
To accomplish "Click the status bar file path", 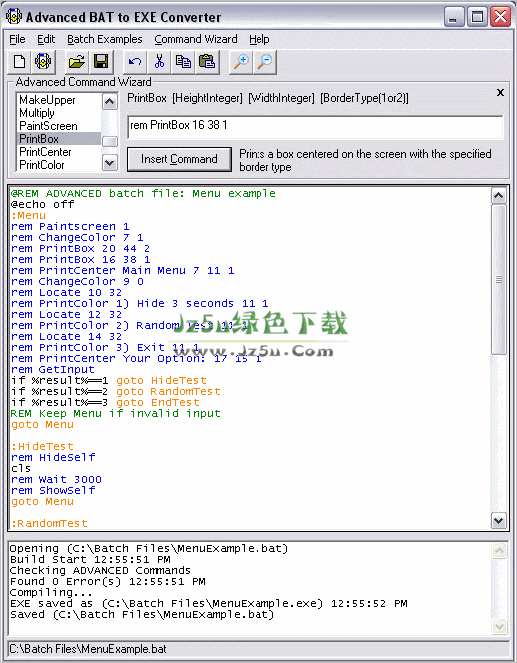I will [x=88, y=649].
